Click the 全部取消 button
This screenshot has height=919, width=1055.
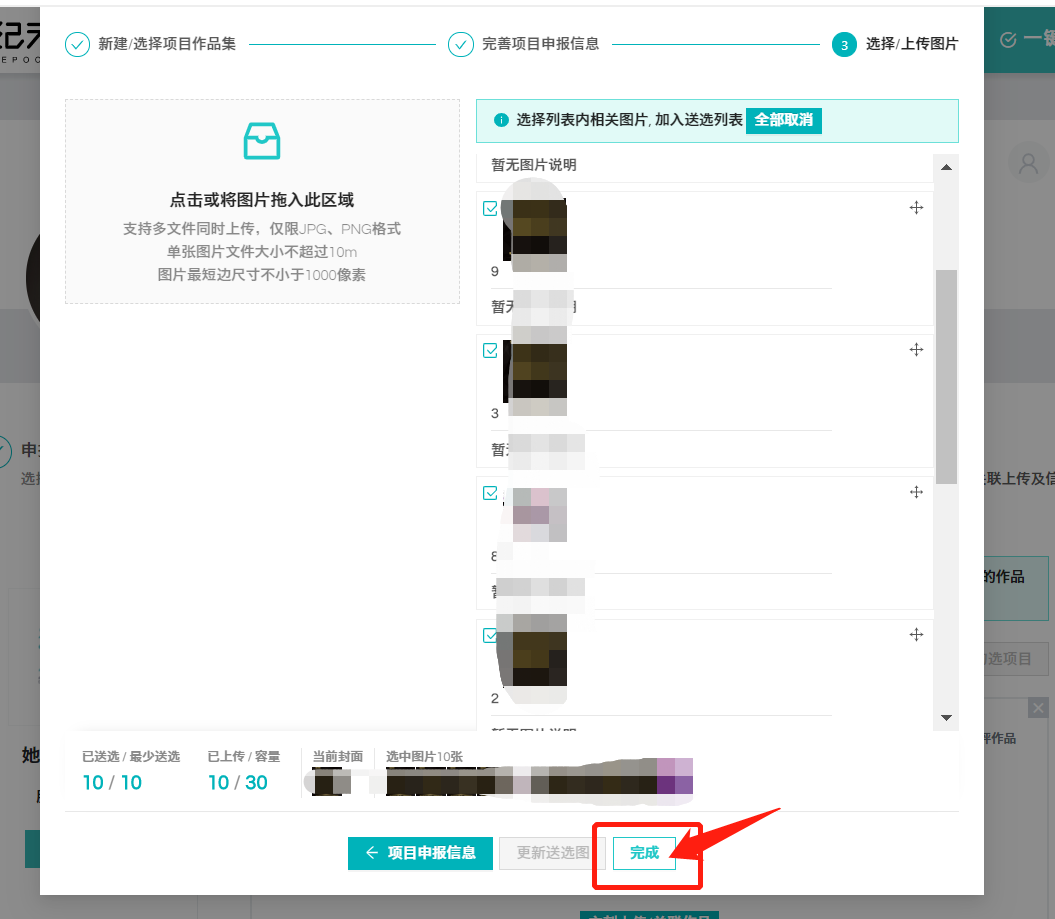784,120
